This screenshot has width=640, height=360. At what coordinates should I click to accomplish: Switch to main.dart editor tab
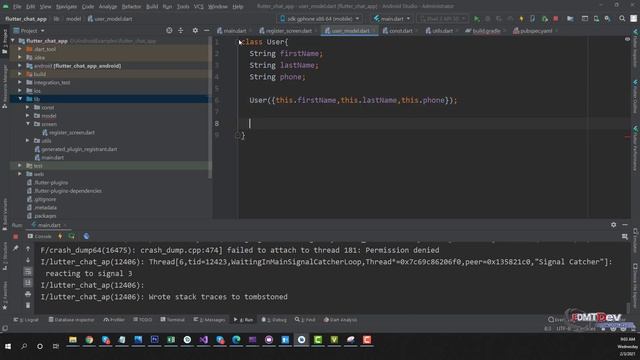point(231,31)
